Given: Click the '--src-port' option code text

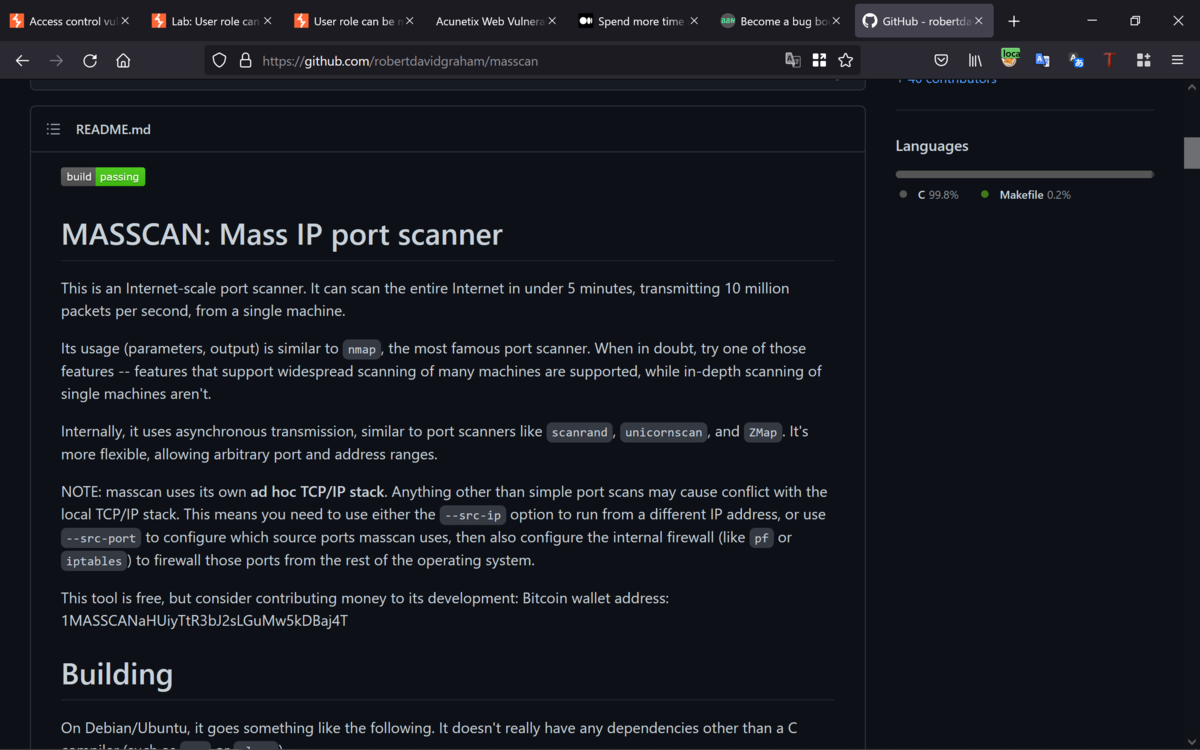Looking at the screenshot, I should [101, 538].
